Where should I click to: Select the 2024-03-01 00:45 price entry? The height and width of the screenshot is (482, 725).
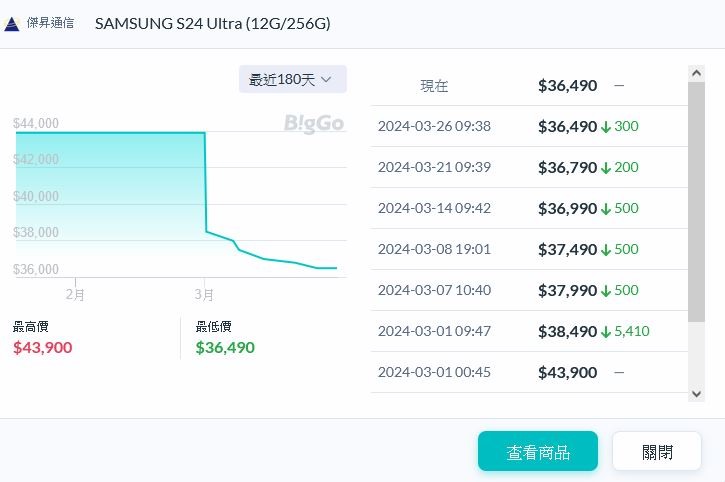tap(528, 373)
